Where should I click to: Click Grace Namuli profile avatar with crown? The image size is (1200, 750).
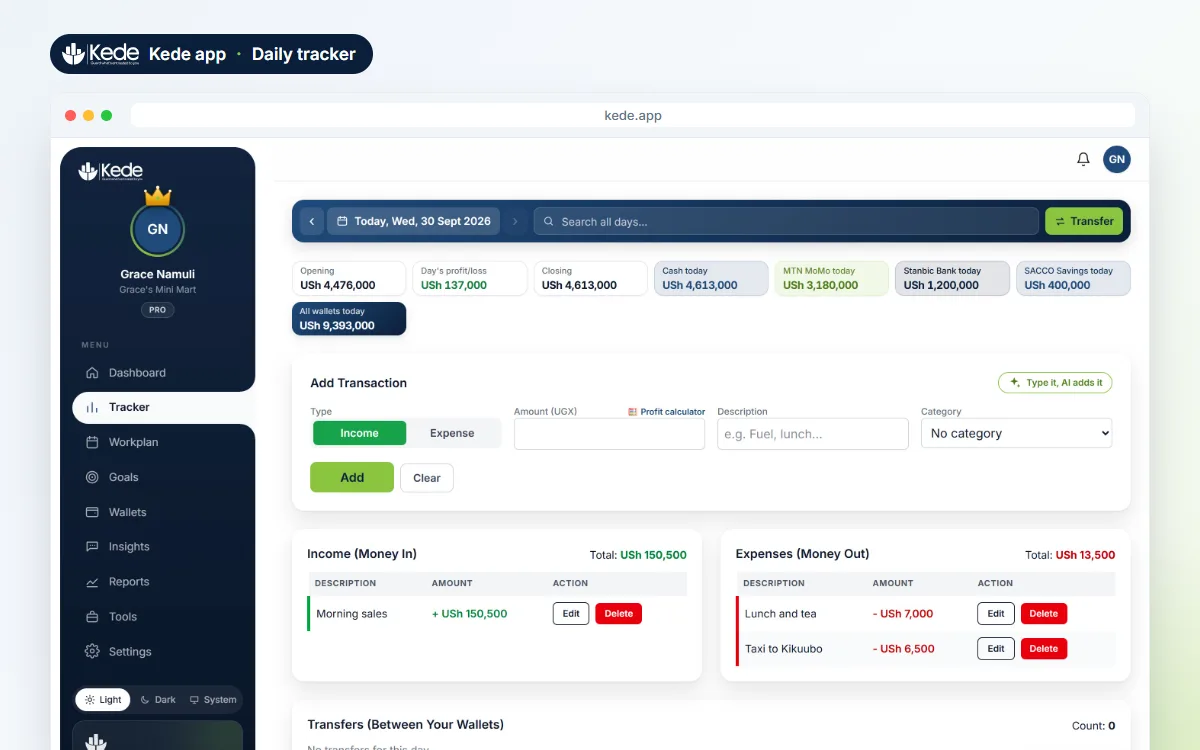(x=157, y=228)
